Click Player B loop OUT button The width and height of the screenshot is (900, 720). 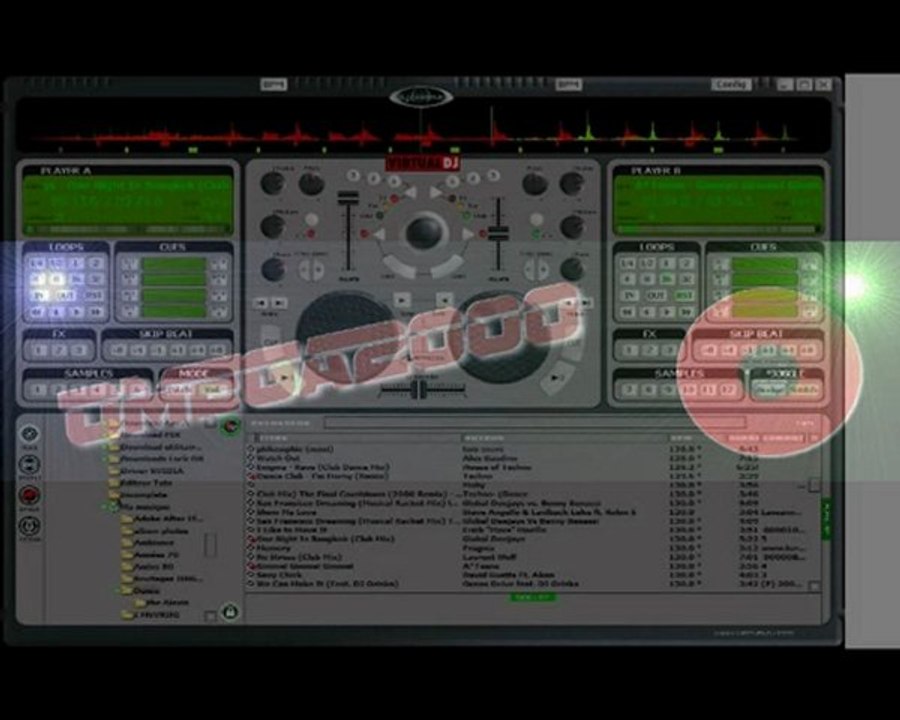coord(657,296)
